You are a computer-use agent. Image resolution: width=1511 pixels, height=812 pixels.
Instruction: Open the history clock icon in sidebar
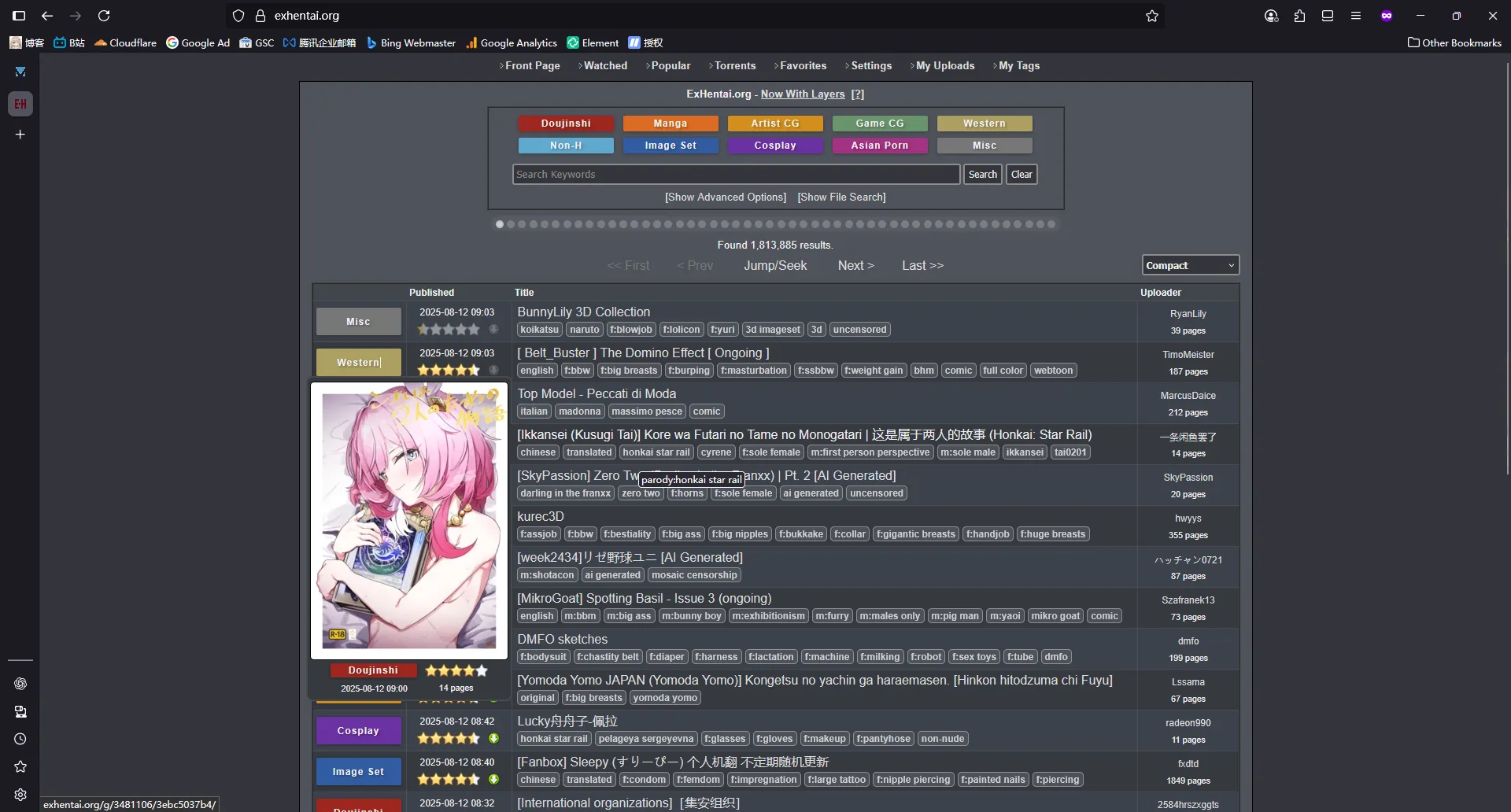point(20,739)
